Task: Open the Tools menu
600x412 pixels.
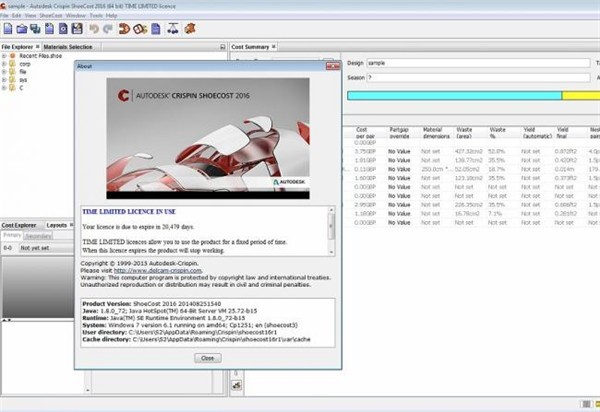Action: [96, 16]
